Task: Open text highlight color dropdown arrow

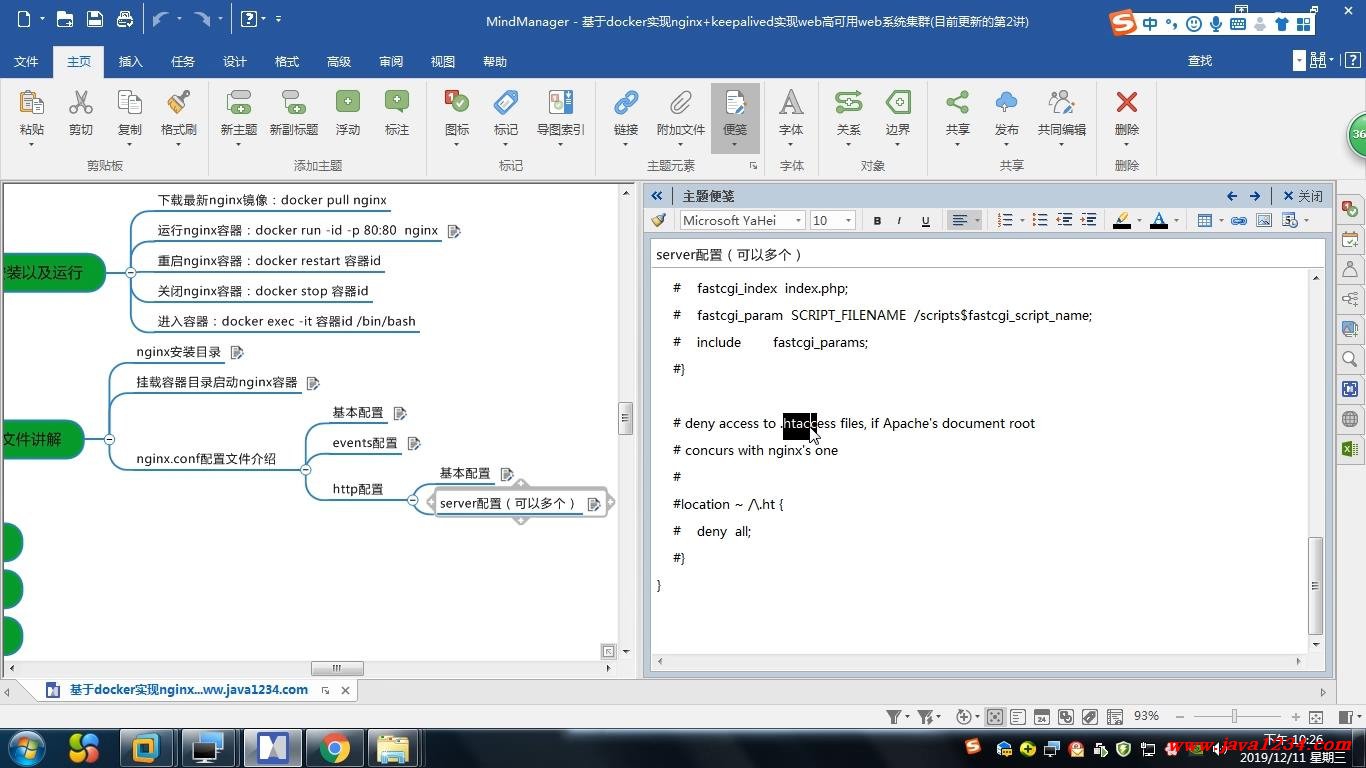Action: pyautogui.click(x=1139, y=221)
